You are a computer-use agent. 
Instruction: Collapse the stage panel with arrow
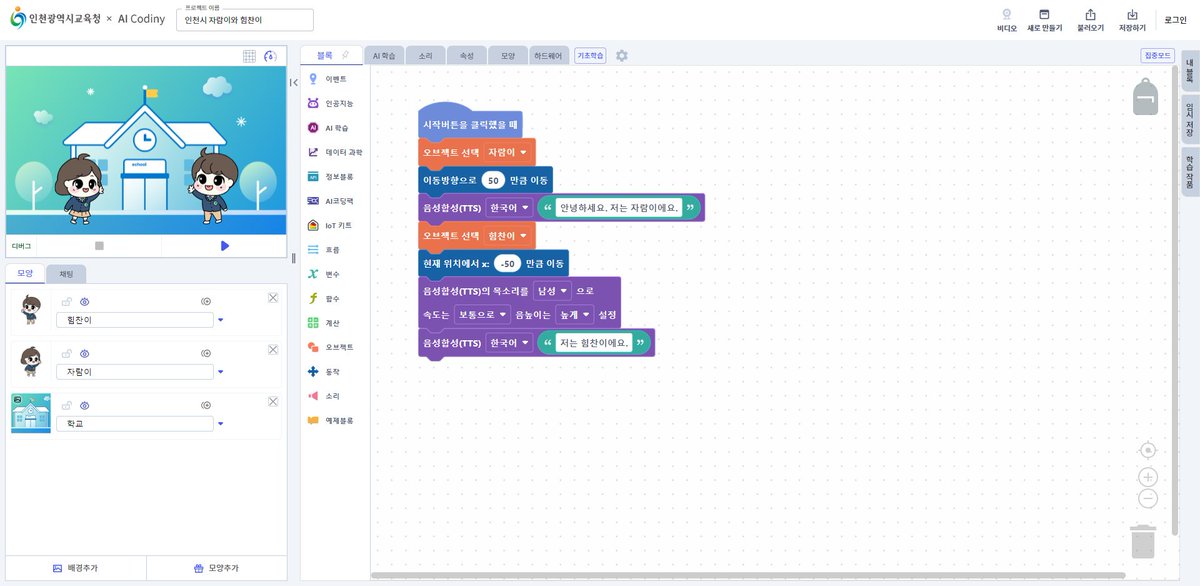(x=294, y=82)
